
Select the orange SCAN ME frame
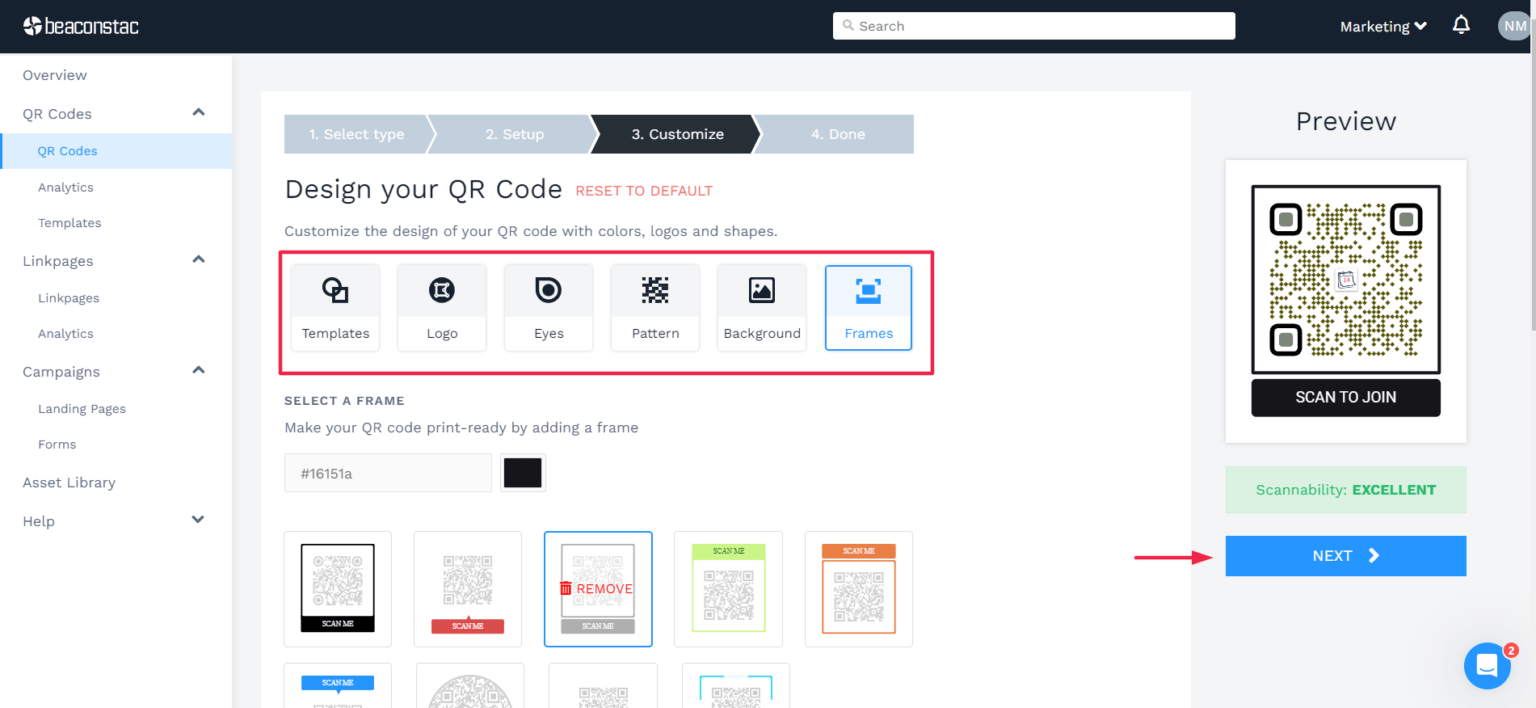pyautogui.click(x=859, y=589)
